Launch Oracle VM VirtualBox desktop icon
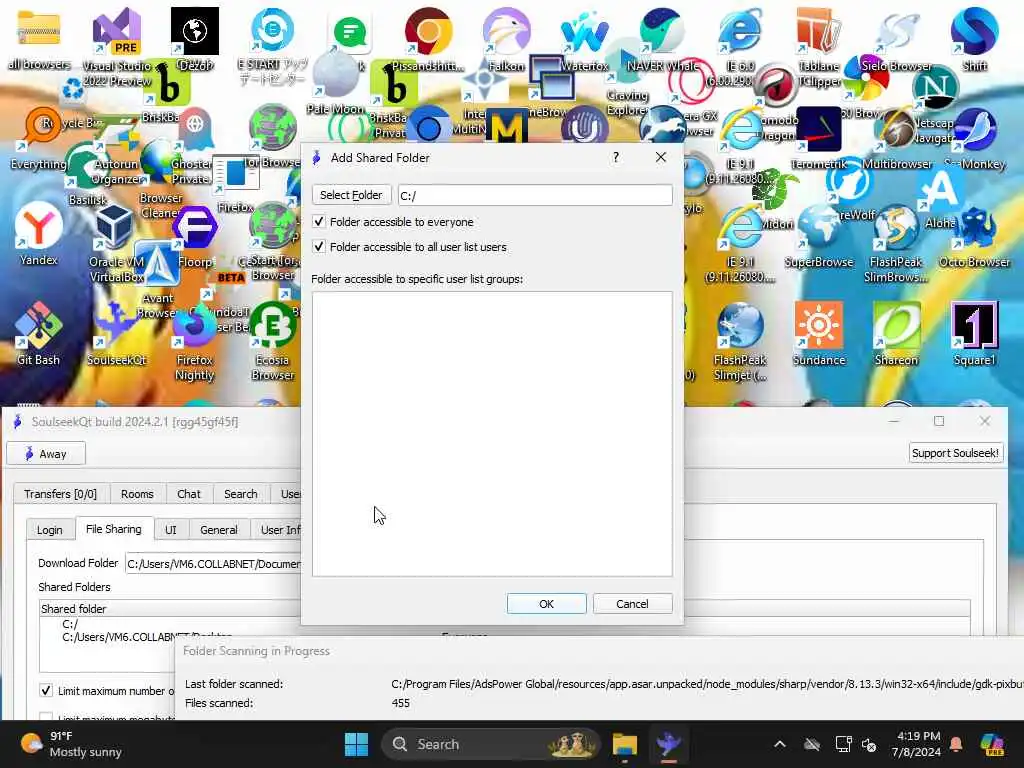 pos(116,243)
